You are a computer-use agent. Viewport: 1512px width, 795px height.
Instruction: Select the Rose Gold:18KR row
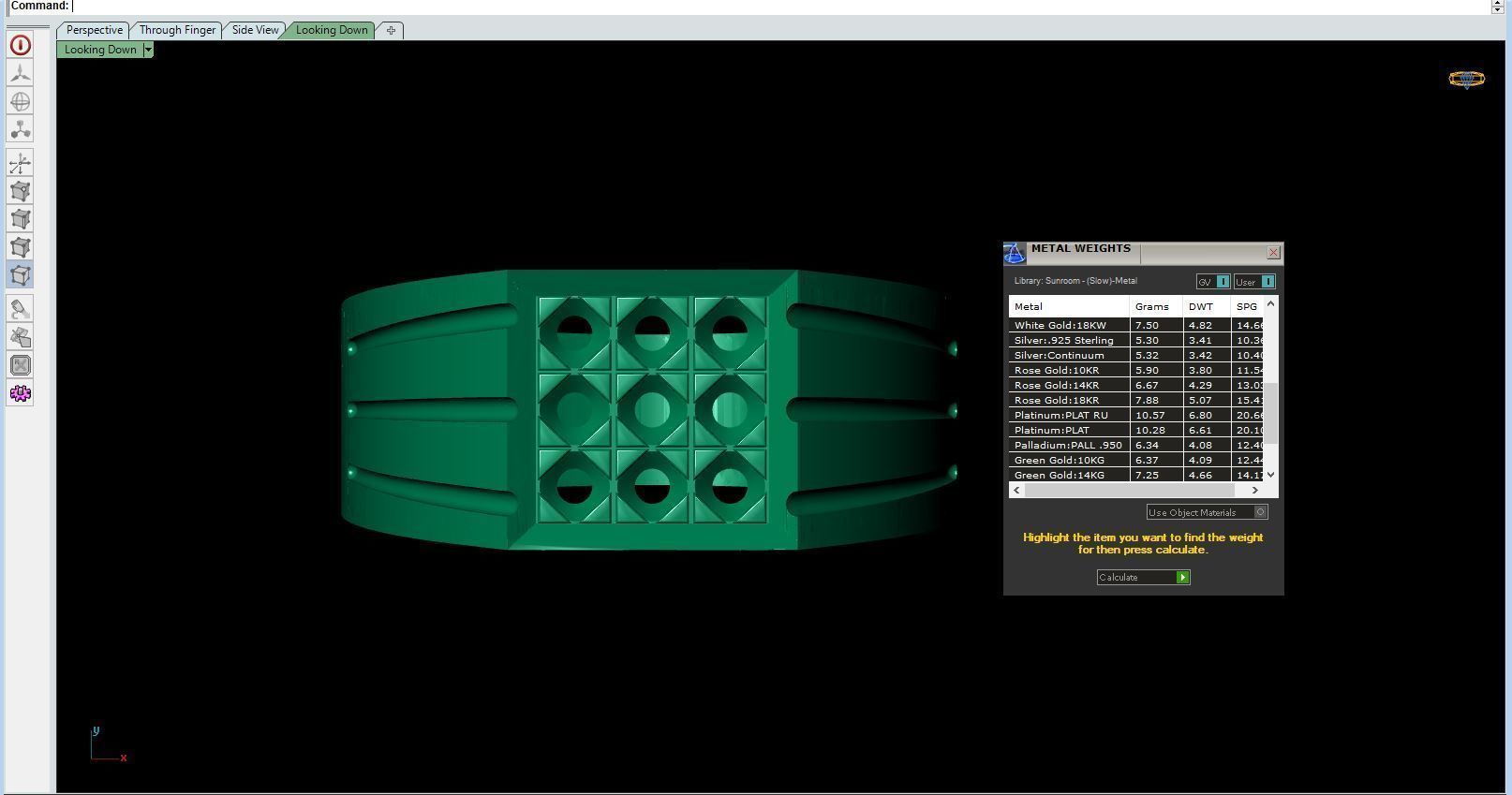pyautogui.click(x=1136, y=400)
